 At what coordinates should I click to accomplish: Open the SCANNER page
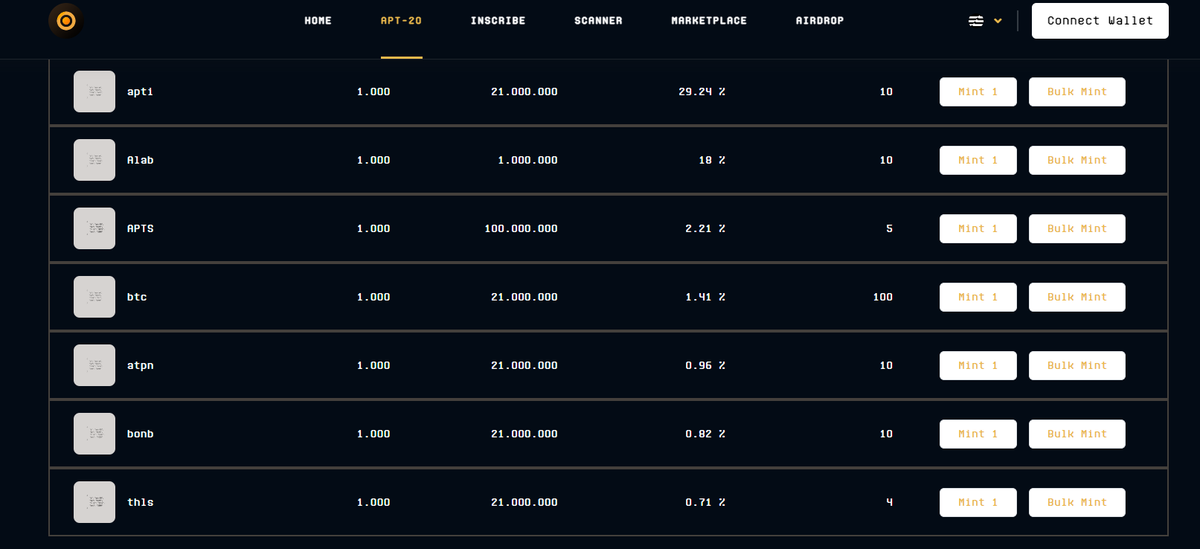coord(598,21)
